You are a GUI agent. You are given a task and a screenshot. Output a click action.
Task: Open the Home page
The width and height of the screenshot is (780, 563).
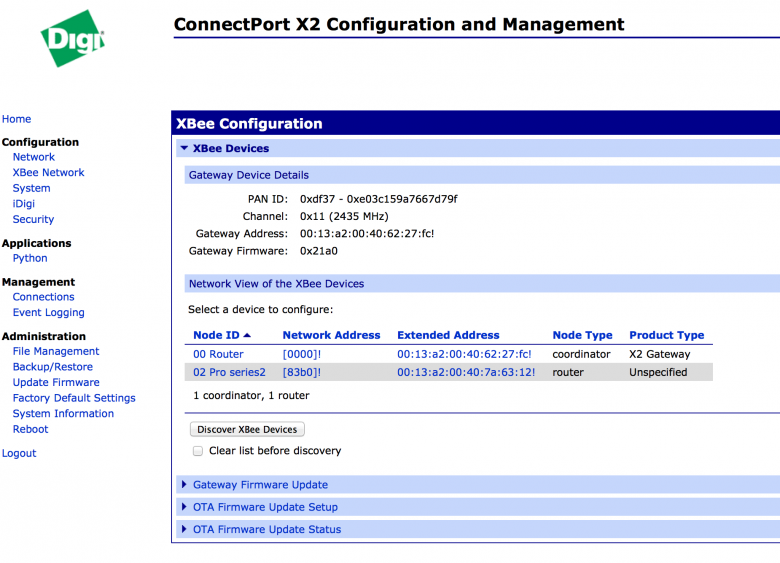pyautogui.click(x=16, y=119)
